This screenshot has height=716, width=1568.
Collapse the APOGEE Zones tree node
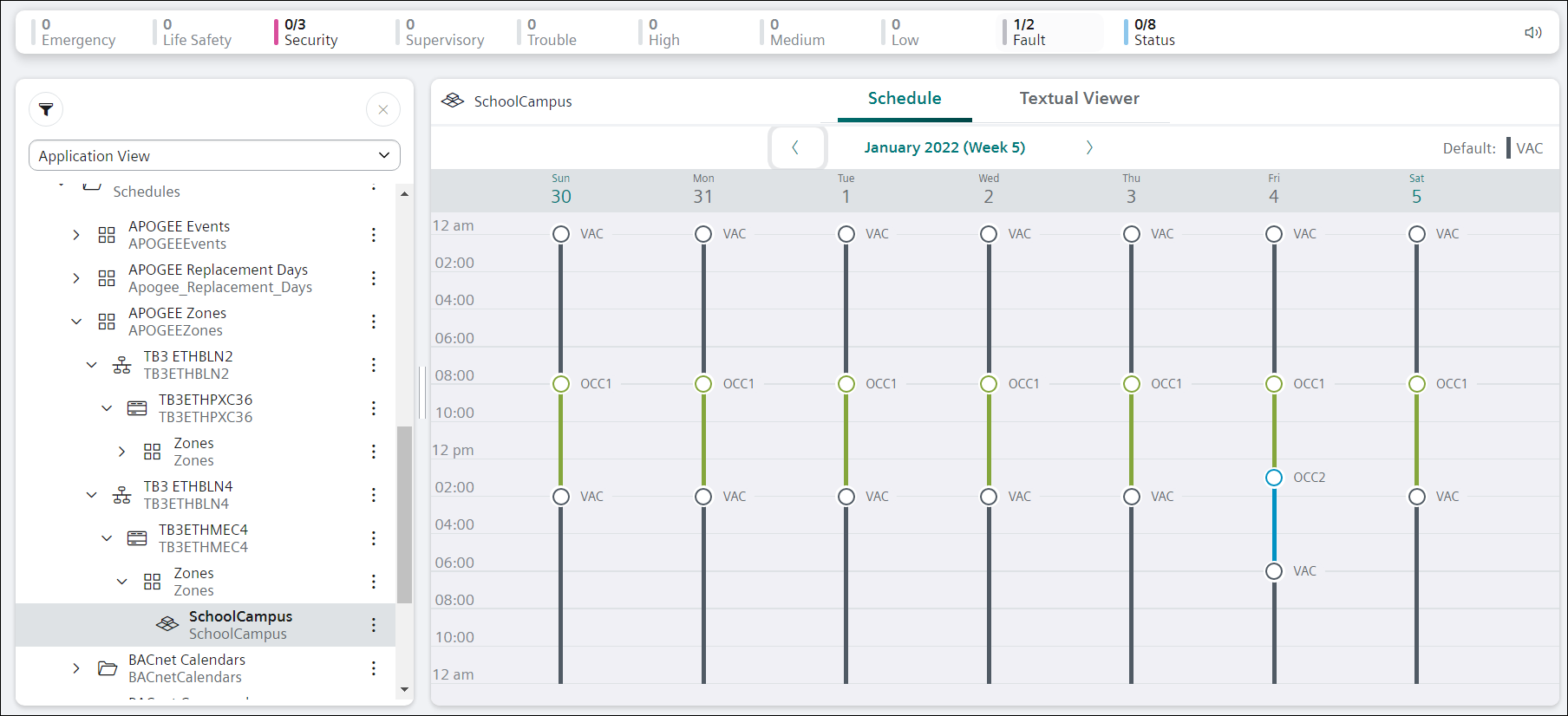[x=76, y=322]
